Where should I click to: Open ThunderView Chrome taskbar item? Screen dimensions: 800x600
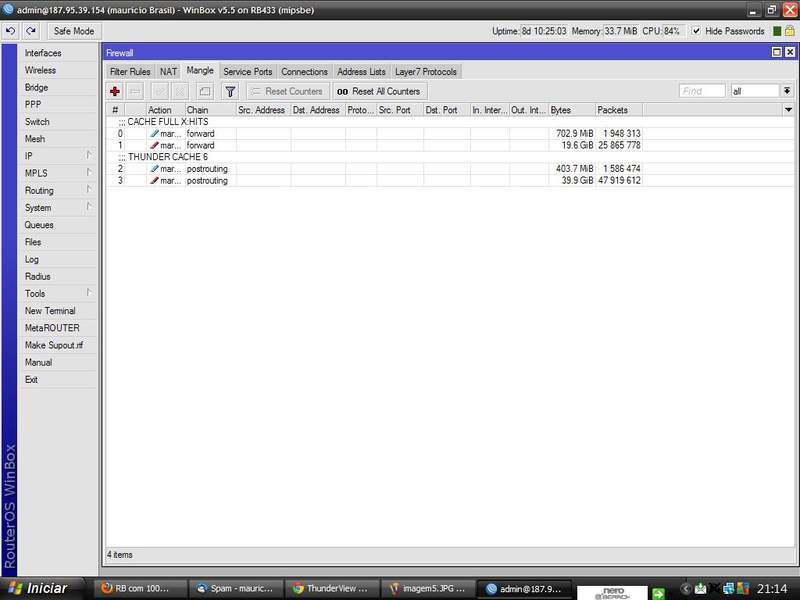click(x=330, y=588)
